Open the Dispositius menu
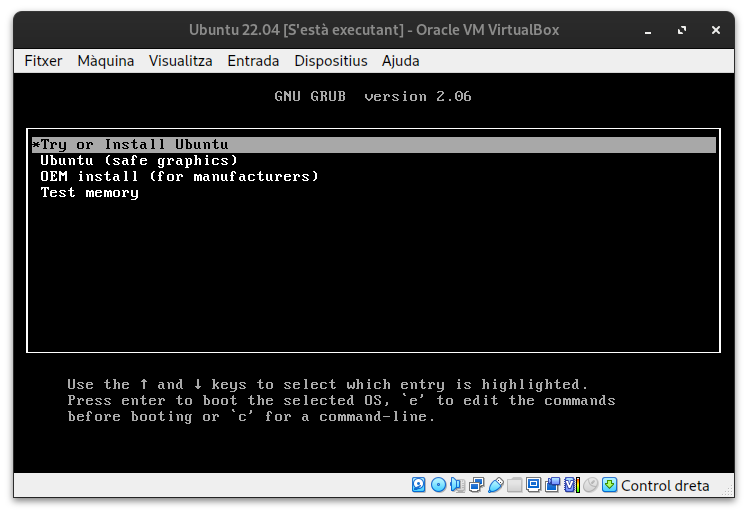748x514 pixels. point(330,61)
